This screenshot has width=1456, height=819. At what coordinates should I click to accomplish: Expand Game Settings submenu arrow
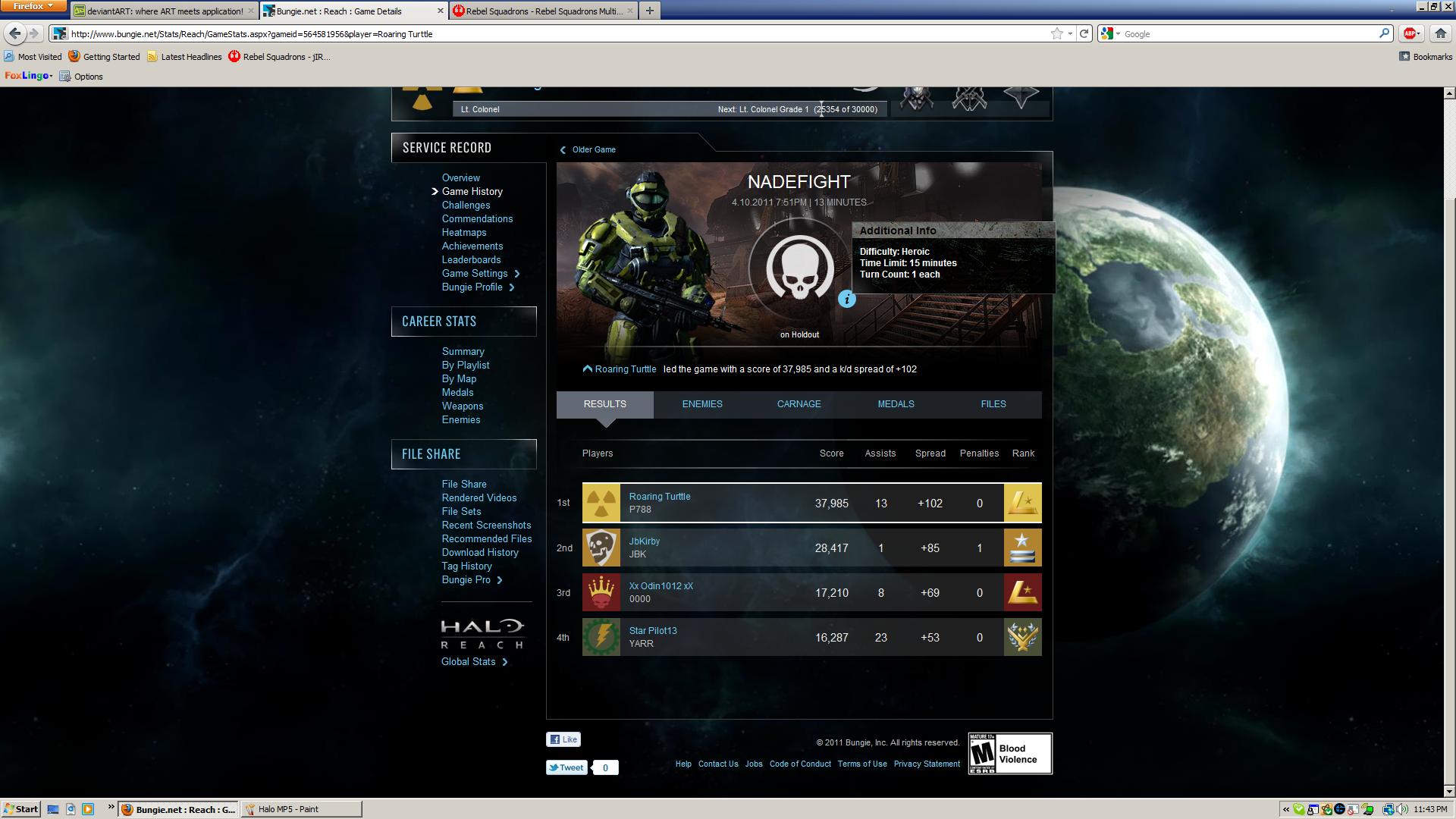point(517,274)
